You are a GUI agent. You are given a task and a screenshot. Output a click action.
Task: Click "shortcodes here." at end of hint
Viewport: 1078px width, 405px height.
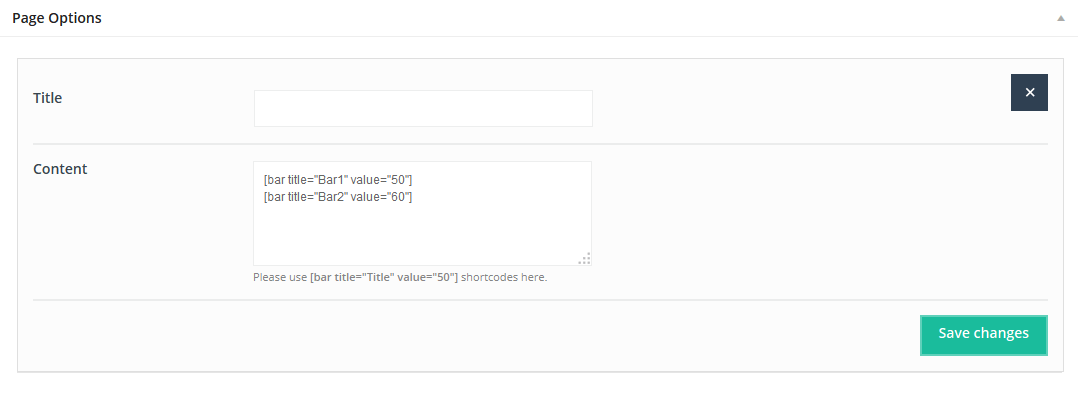click(504, 277)
